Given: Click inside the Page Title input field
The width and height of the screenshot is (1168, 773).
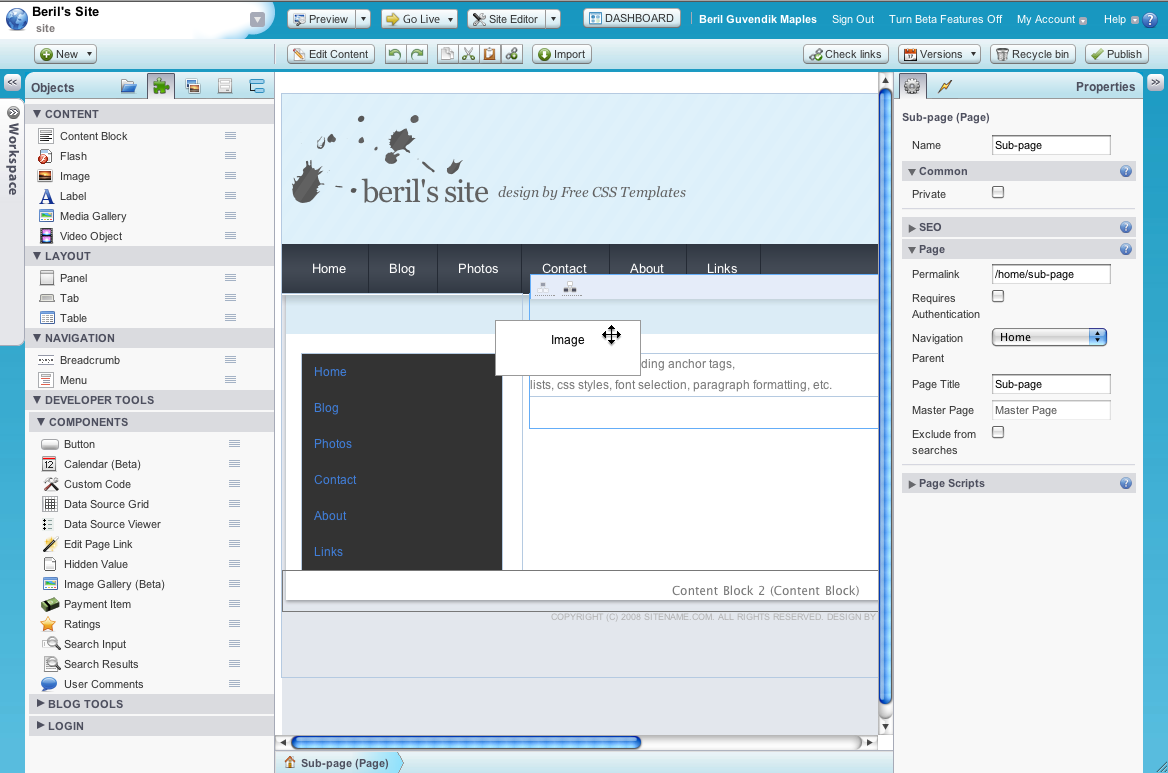Looking at the screenshot, I should [1050, 384].
